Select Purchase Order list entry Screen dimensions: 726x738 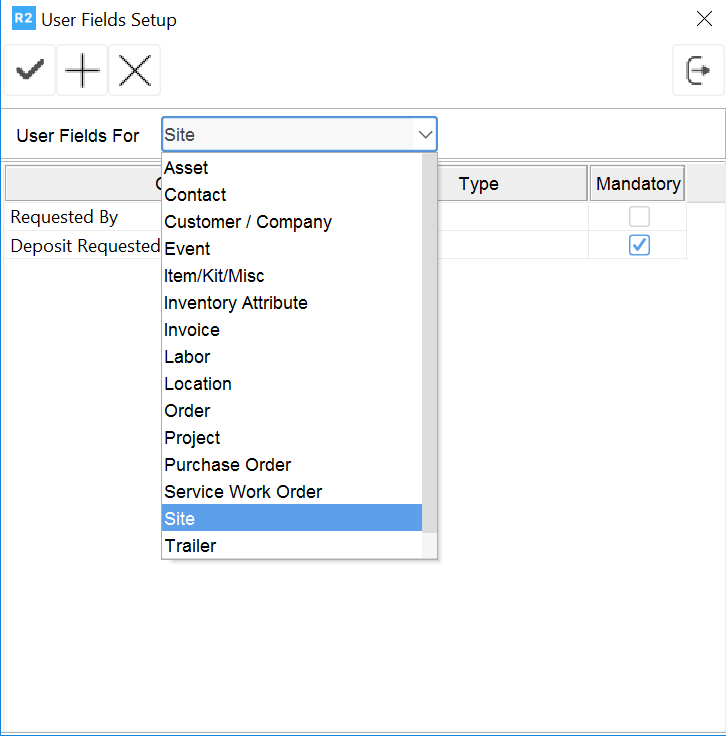point(228,465)
